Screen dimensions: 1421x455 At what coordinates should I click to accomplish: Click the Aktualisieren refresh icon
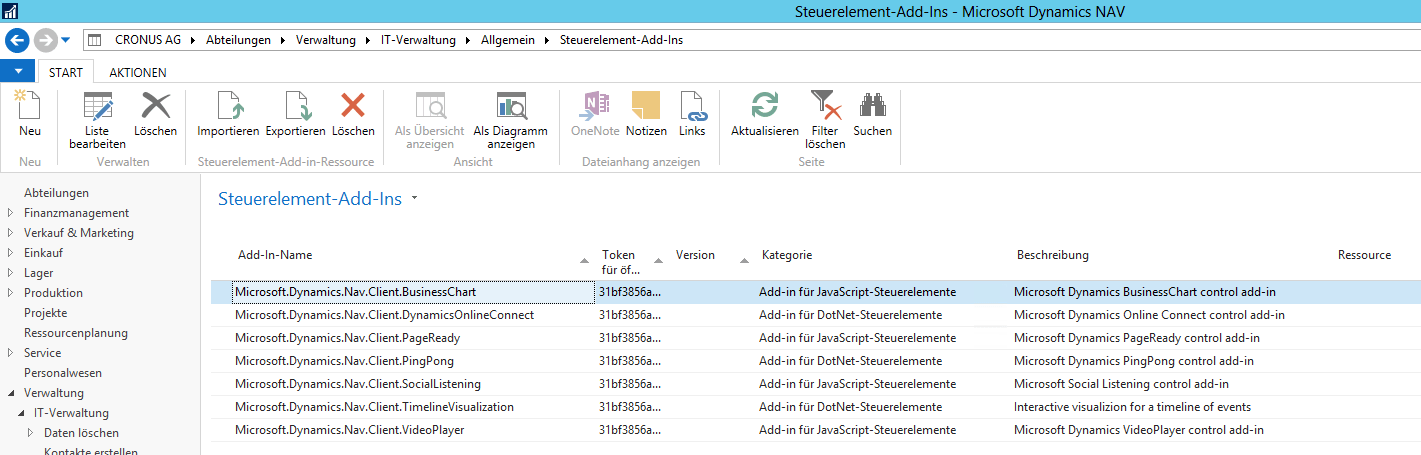[x=765, y=106]
